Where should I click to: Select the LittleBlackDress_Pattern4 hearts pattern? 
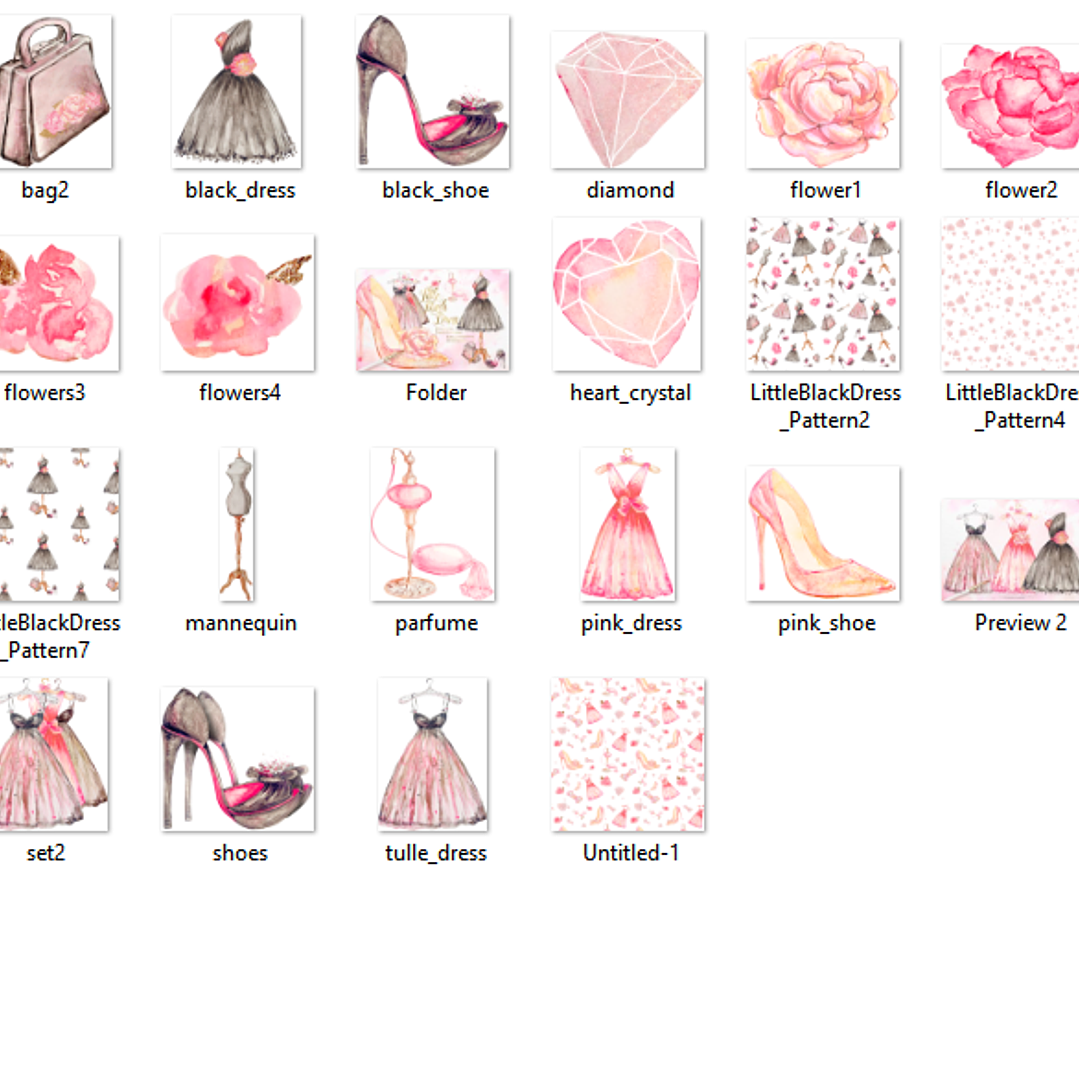pos(1010,295)
